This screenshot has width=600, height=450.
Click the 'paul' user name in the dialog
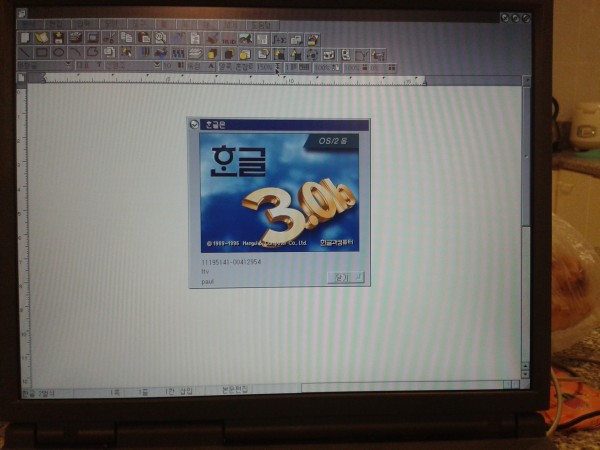207,281
